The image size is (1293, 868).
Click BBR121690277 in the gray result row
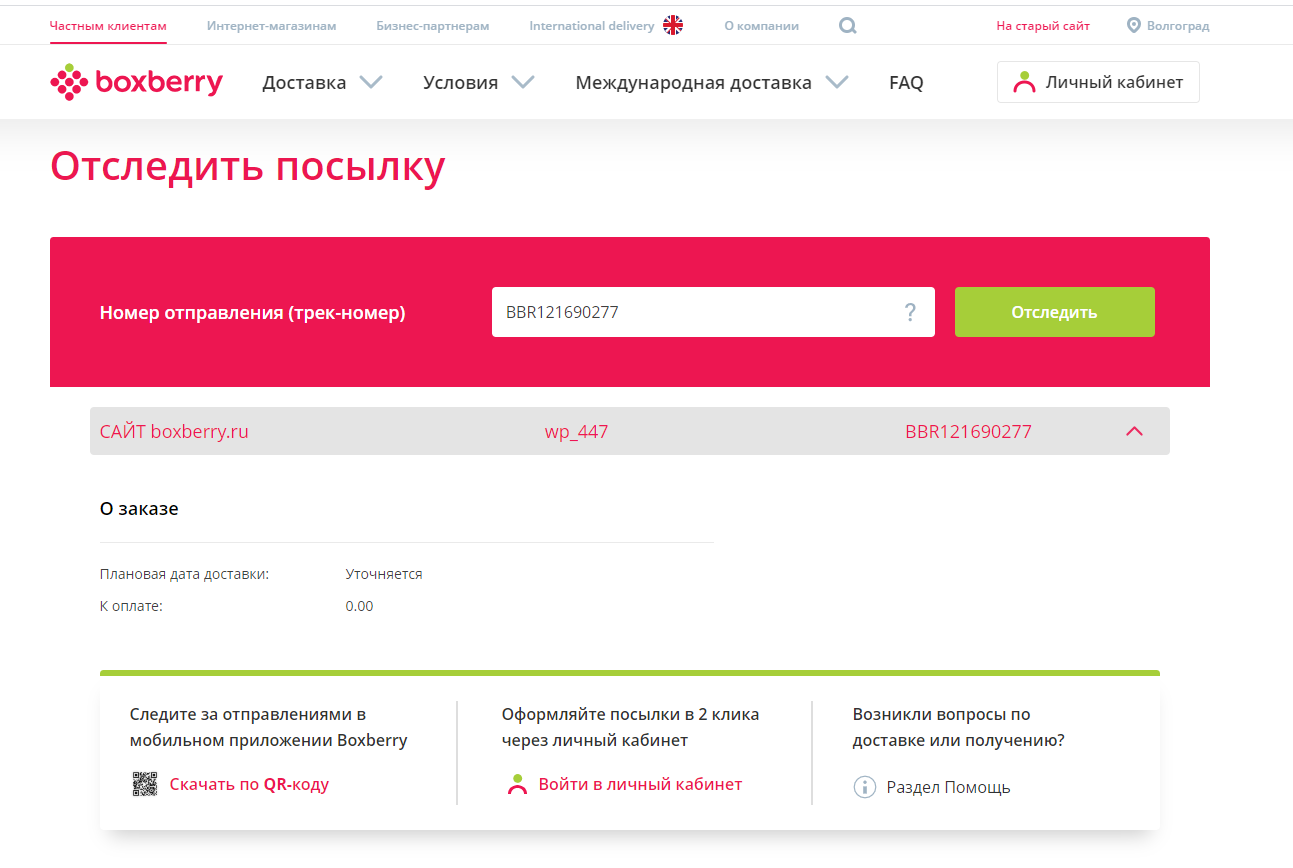point(968,431)
